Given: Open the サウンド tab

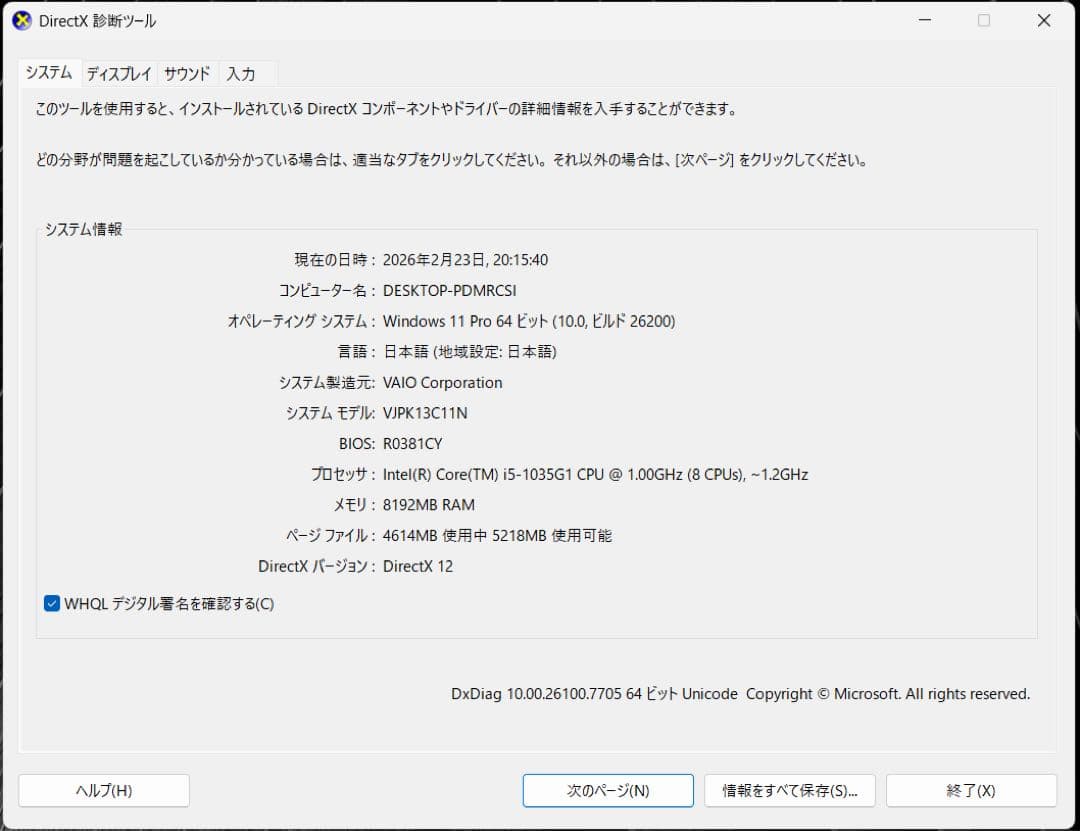Looking at the screenshot, I should [x=186, y=73].
